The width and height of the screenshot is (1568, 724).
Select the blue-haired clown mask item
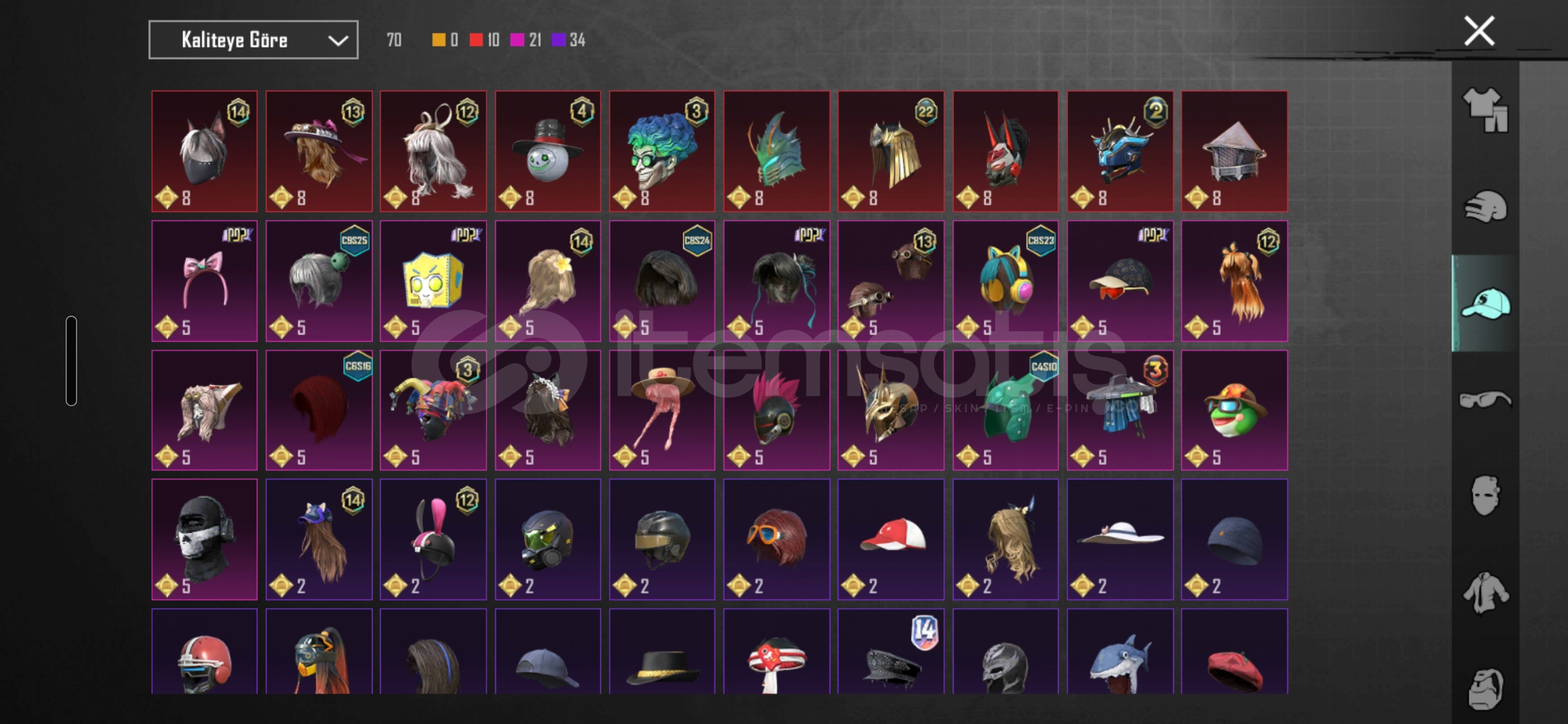pos(662,152)
